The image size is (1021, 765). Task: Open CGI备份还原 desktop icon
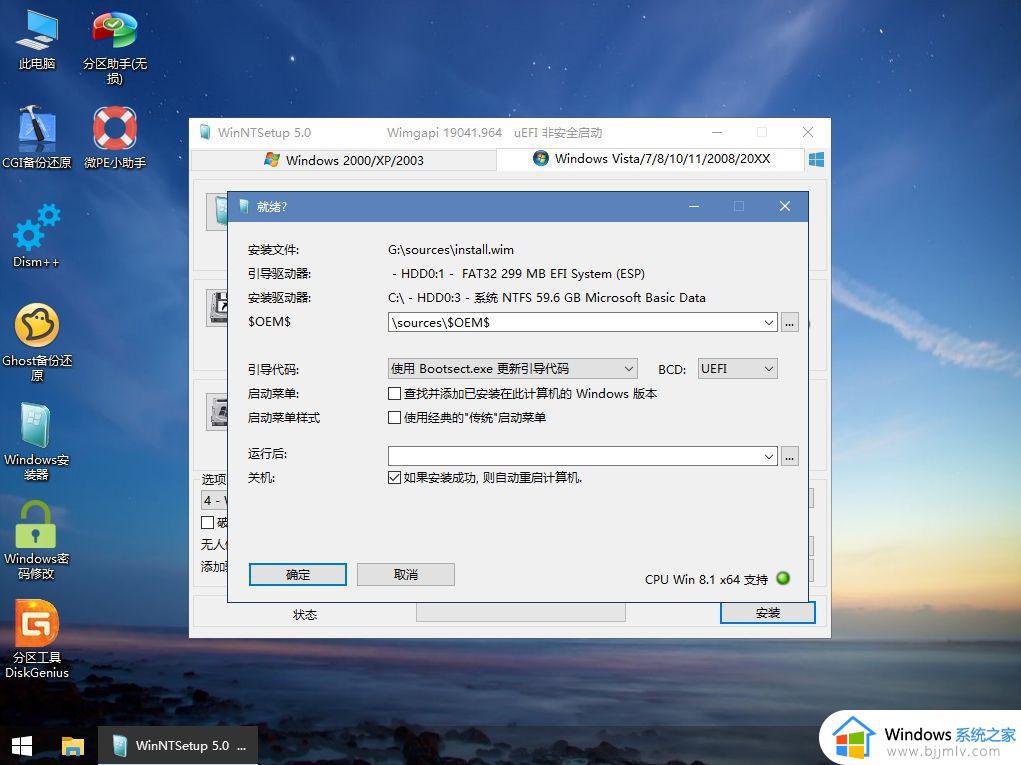pyautogui.click(x=36, y=137)
